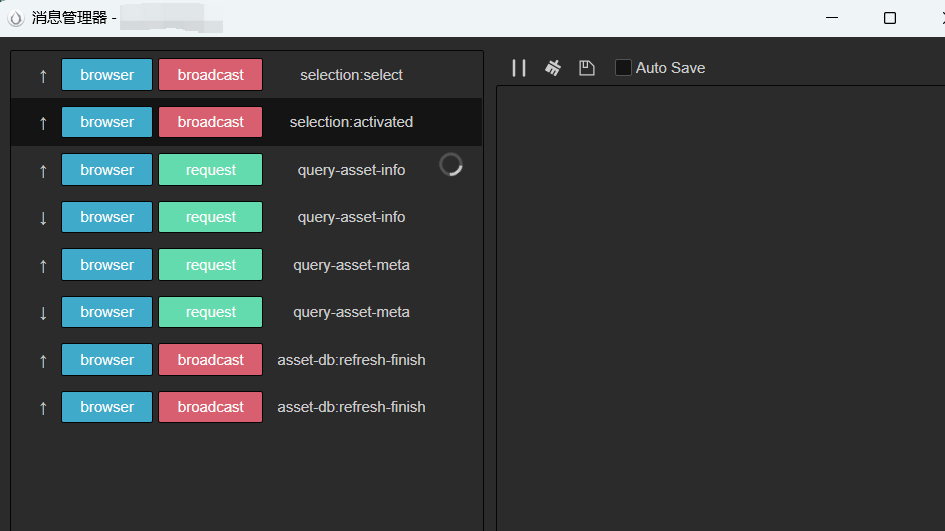945x531 pixels.
Task: Click the down arrow on query-asset-meta row
Action: click(43, 312)
